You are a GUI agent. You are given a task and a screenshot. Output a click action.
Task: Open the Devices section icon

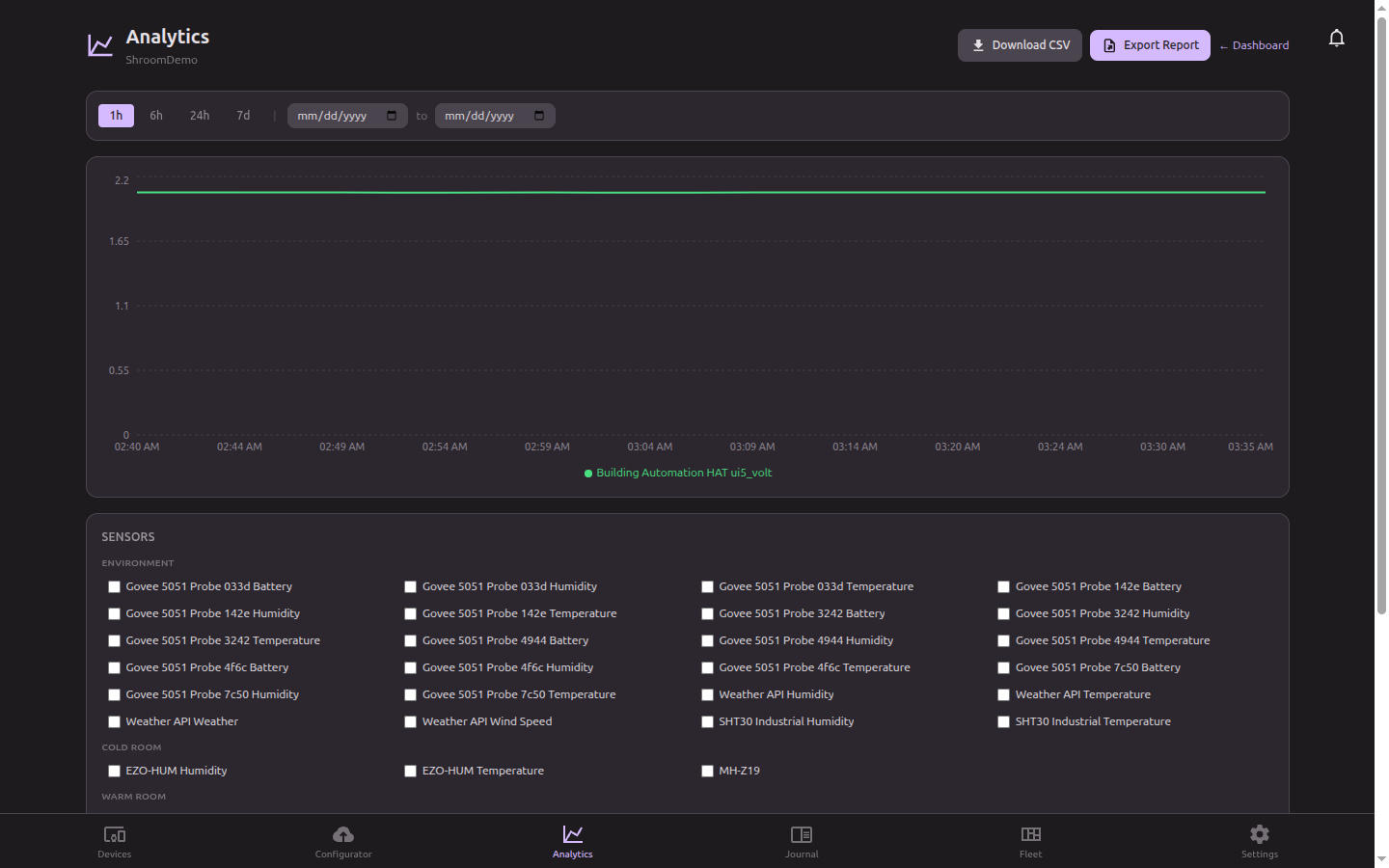point(114,837)
